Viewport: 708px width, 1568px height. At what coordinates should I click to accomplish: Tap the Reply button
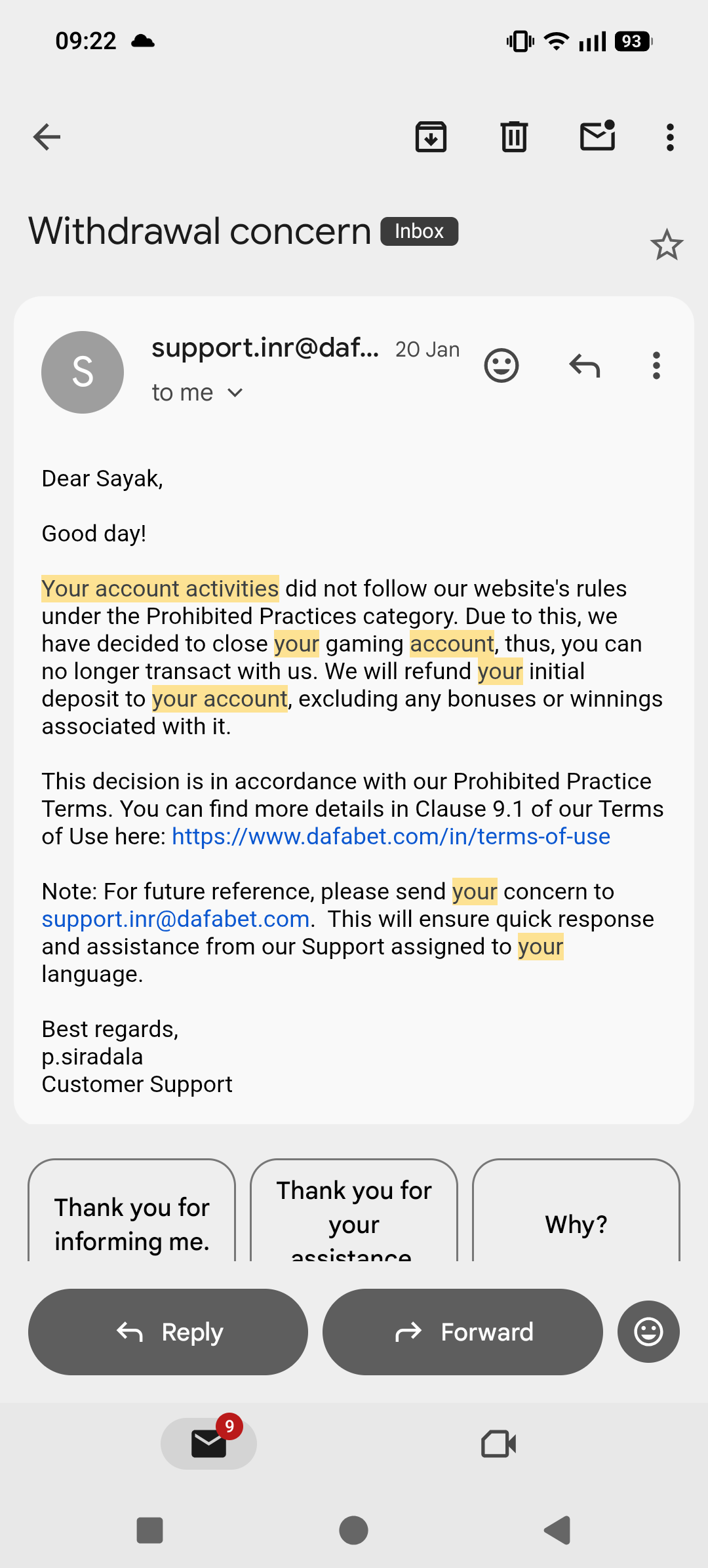click(168, 1332)
